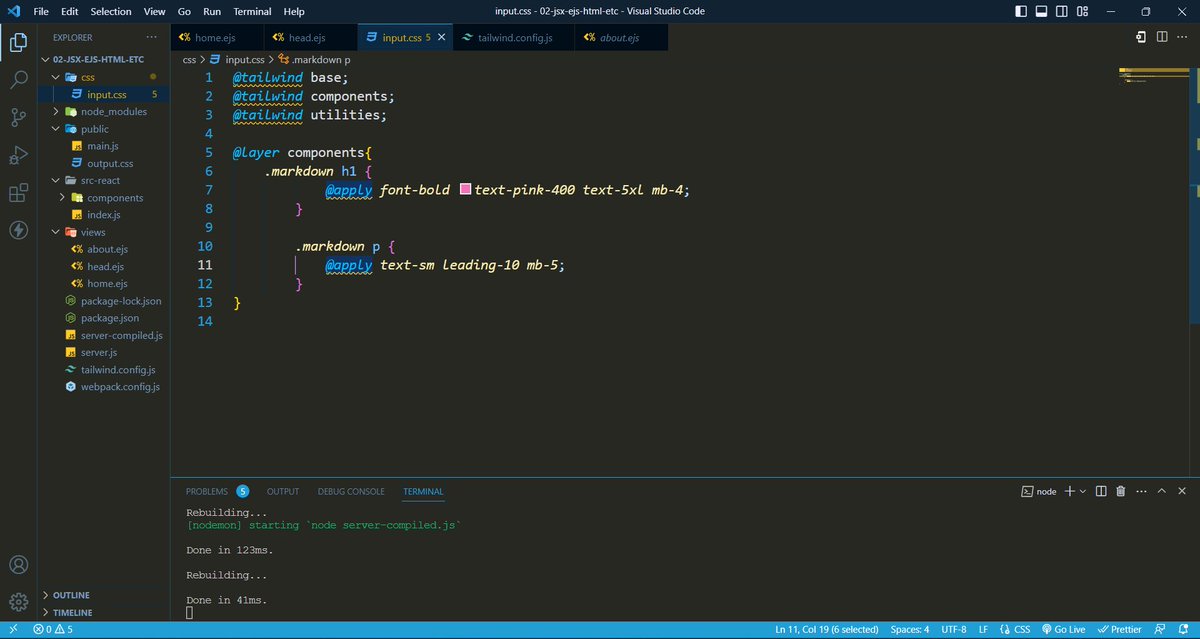
Task: Open the Source Control view
Action: coord(18,118)
